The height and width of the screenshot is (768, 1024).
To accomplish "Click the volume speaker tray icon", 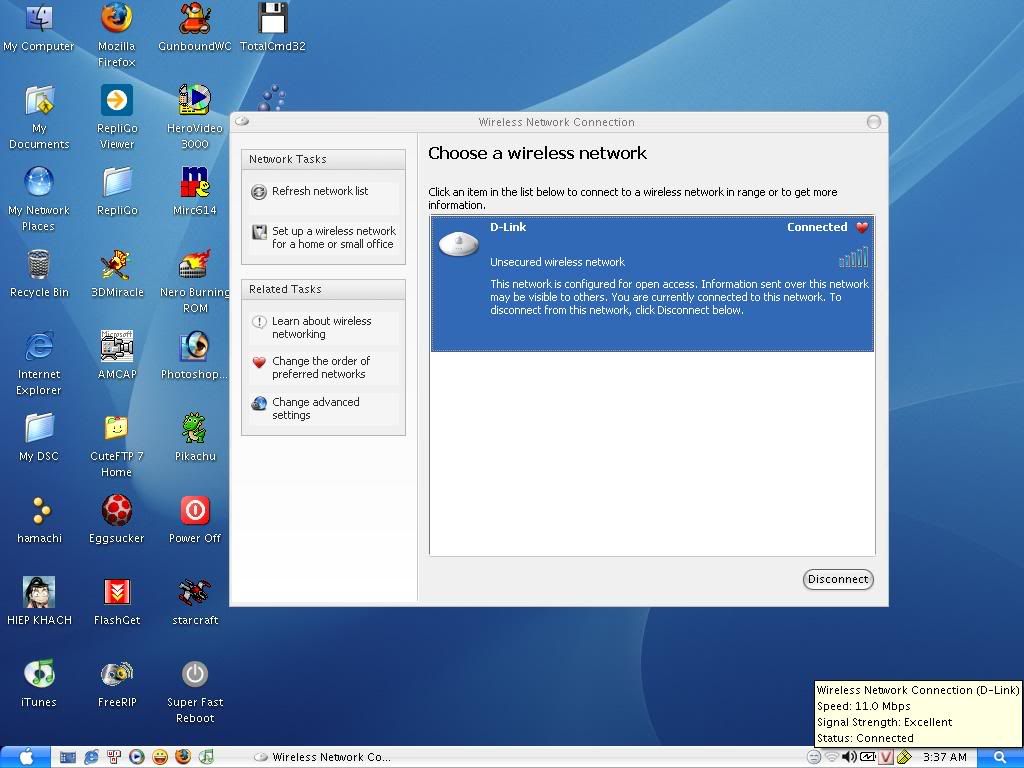I will pos(850,757).
